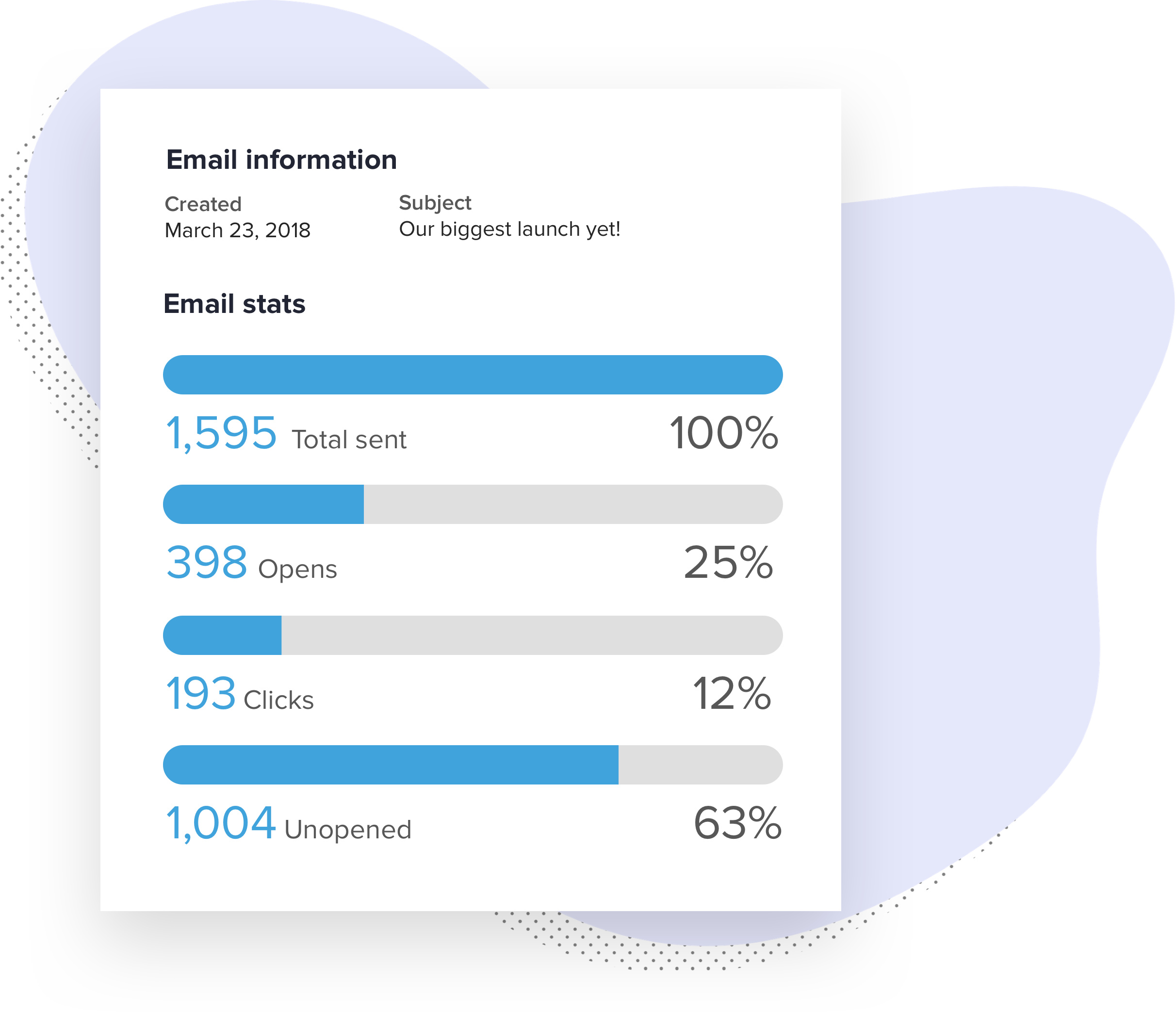Click the Total sent label

point(349,440)
